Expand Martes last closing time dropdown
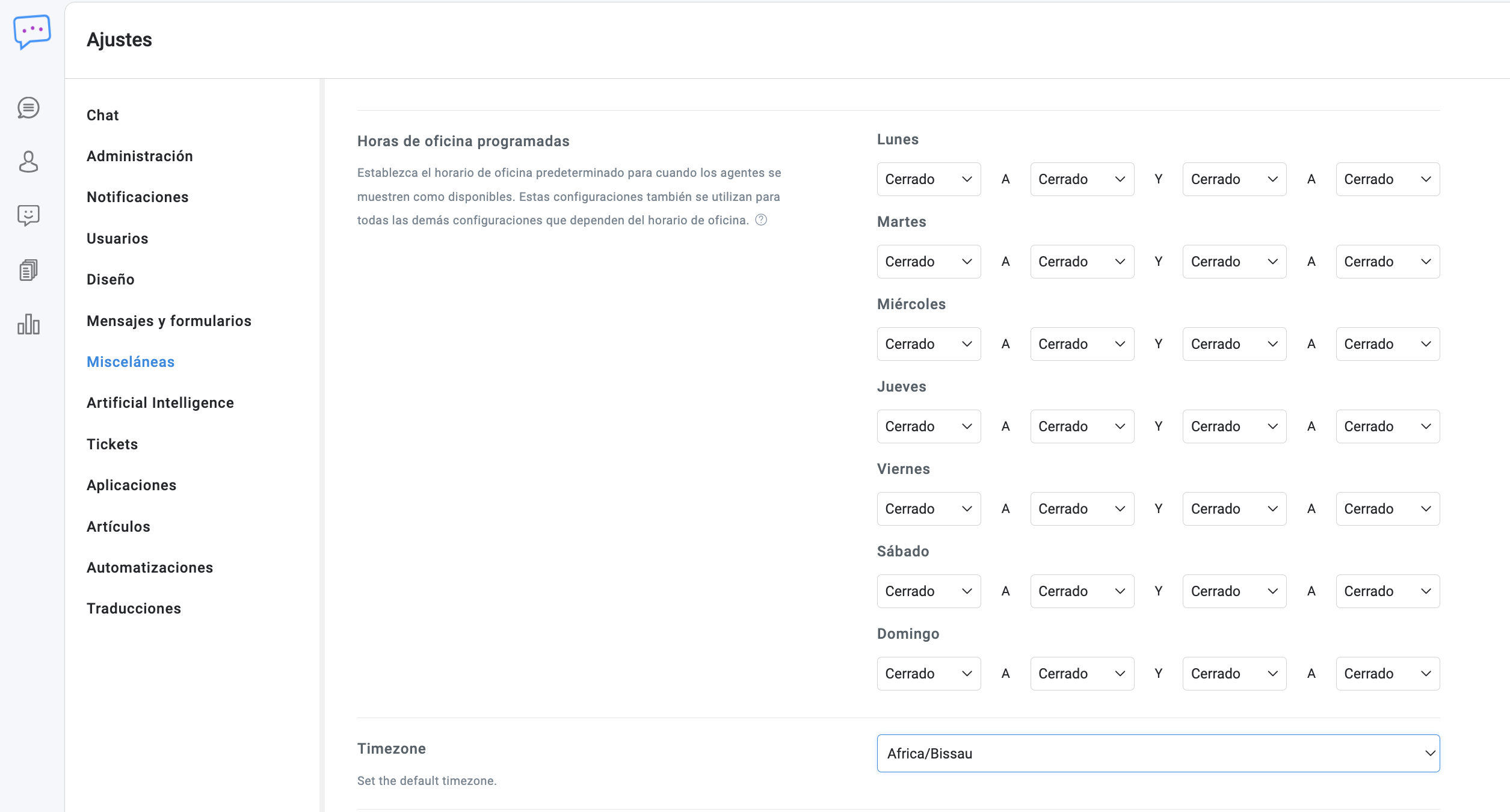This screenshot has width=1510, height=812. [1387, 262]
